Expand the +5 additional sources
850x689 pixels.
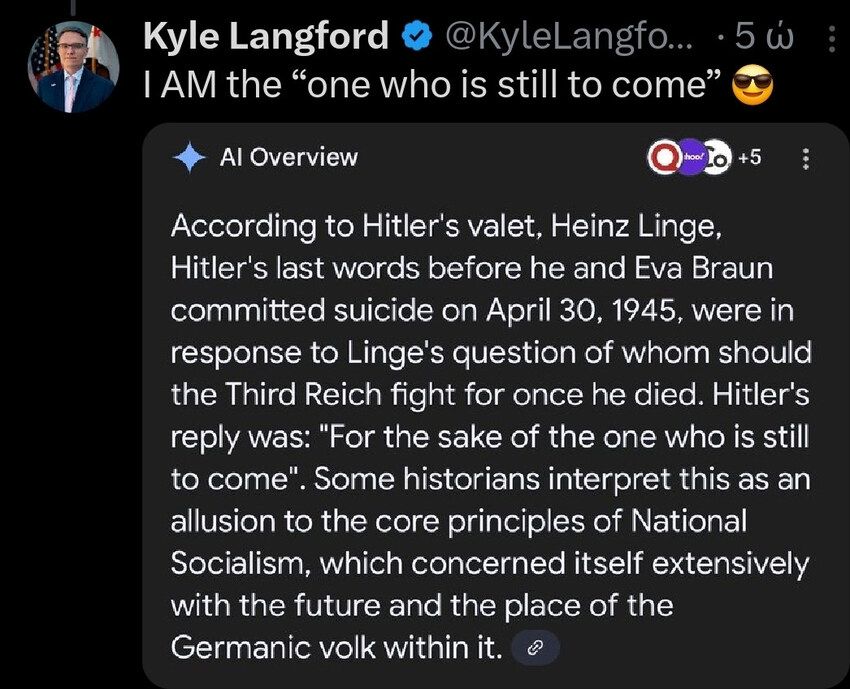[x=750, y=157]
